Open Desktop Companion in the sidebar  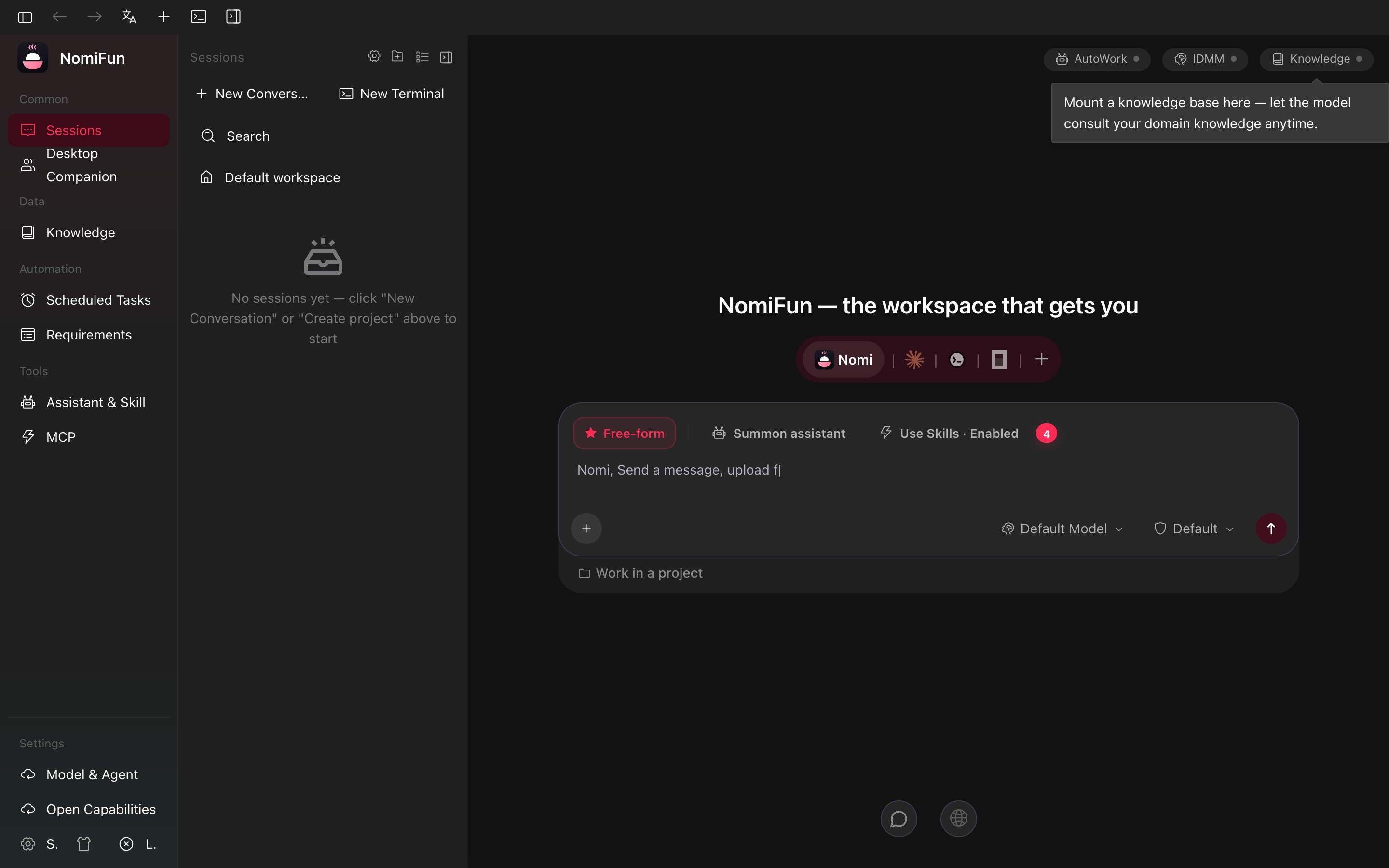pyautogui.click(x=89, y=165)
